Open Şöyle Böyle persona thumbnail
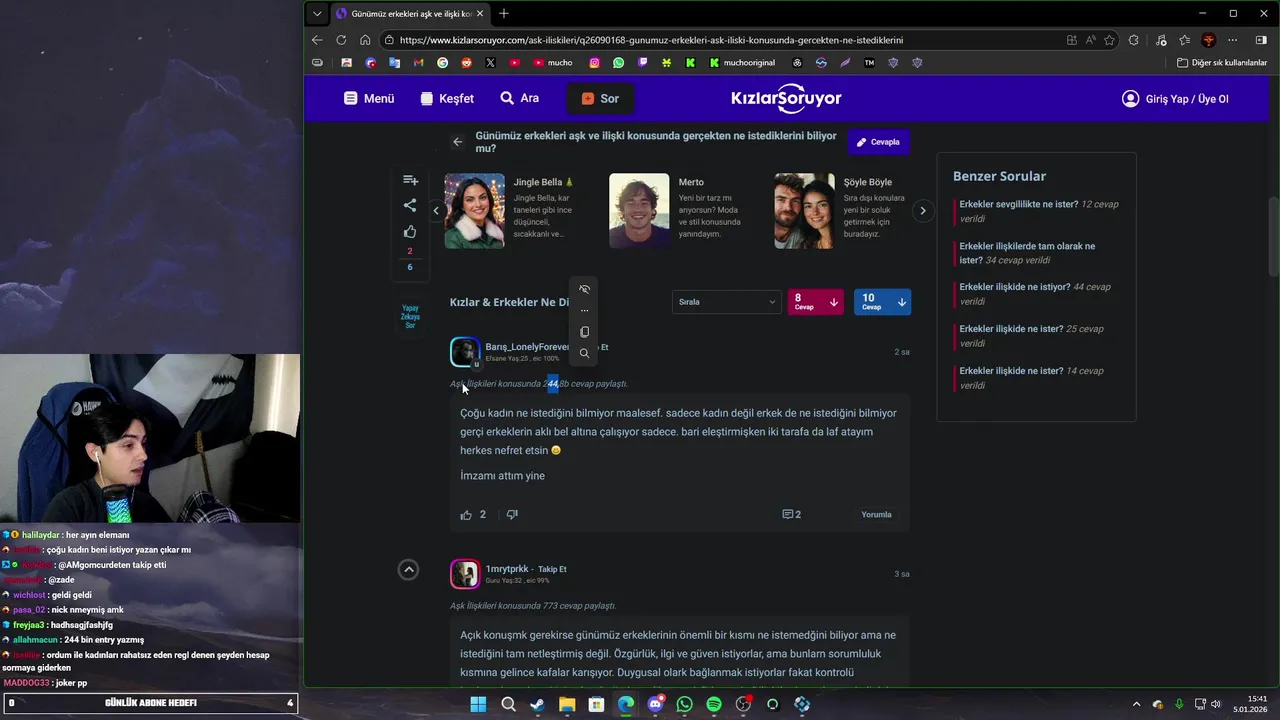The image size is (1280, 720). (x=804, y=211)
